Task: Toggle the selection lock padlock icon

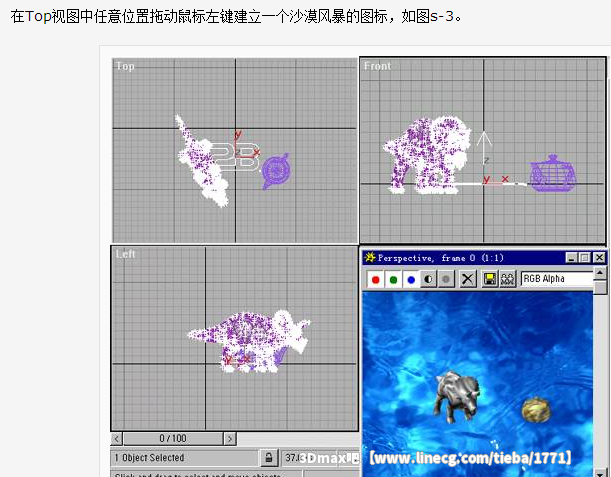Action: click(x=269, y=458)
